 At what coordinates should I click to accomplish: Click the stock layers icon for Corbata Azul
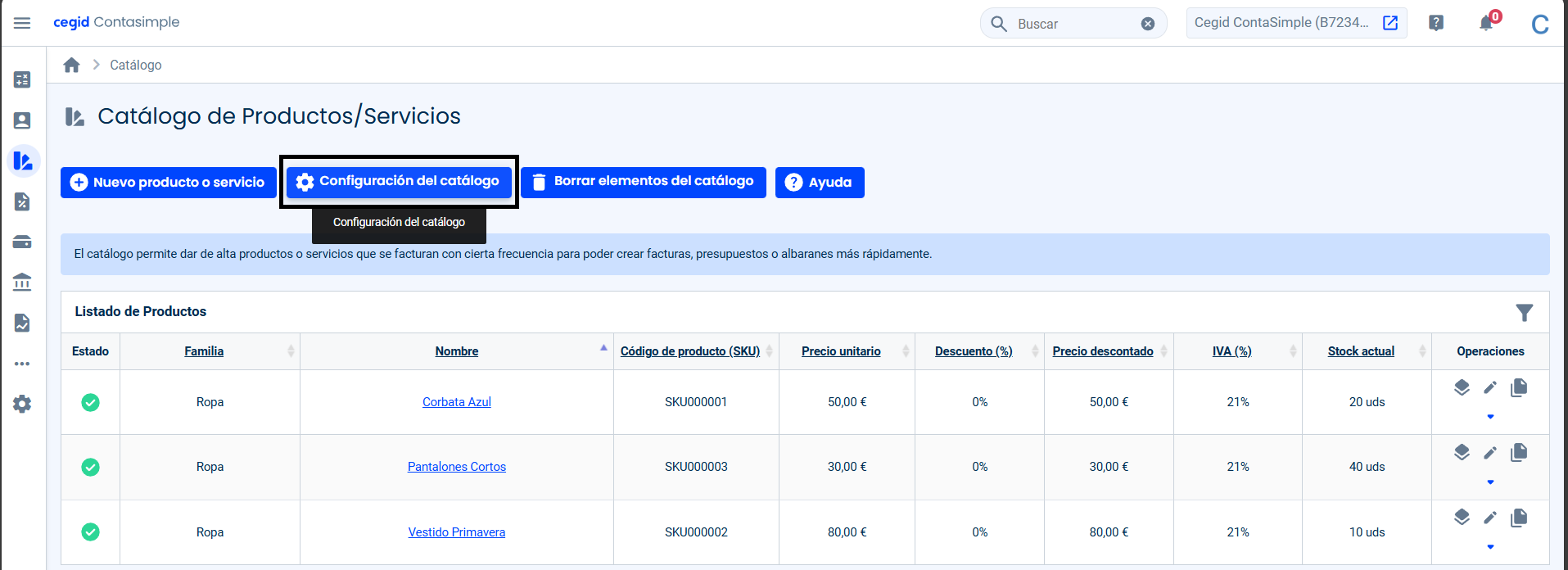point(1462,387)
